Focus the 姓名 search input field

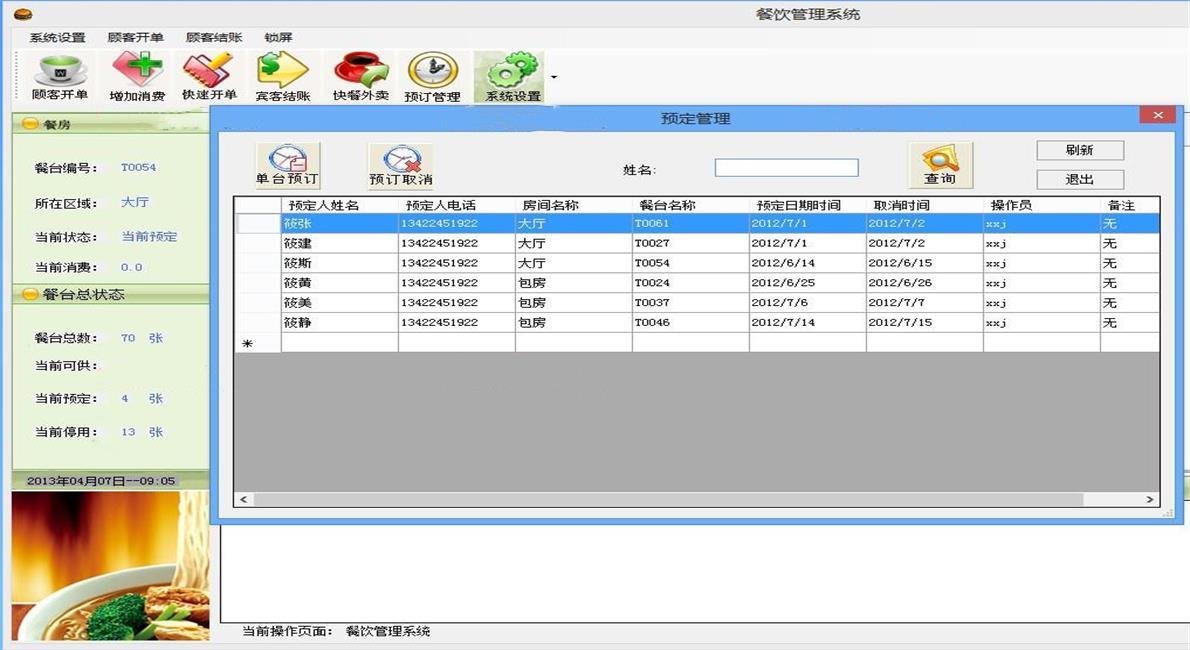786,168
